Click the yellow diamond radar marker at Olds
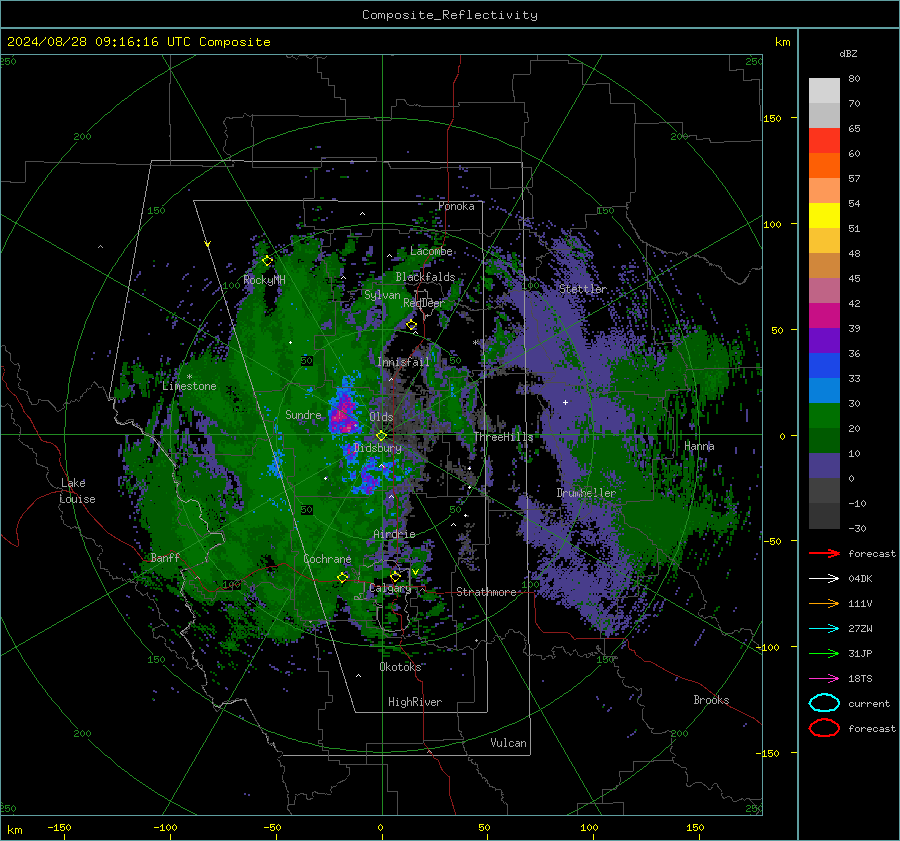 (x=381, y=436)
